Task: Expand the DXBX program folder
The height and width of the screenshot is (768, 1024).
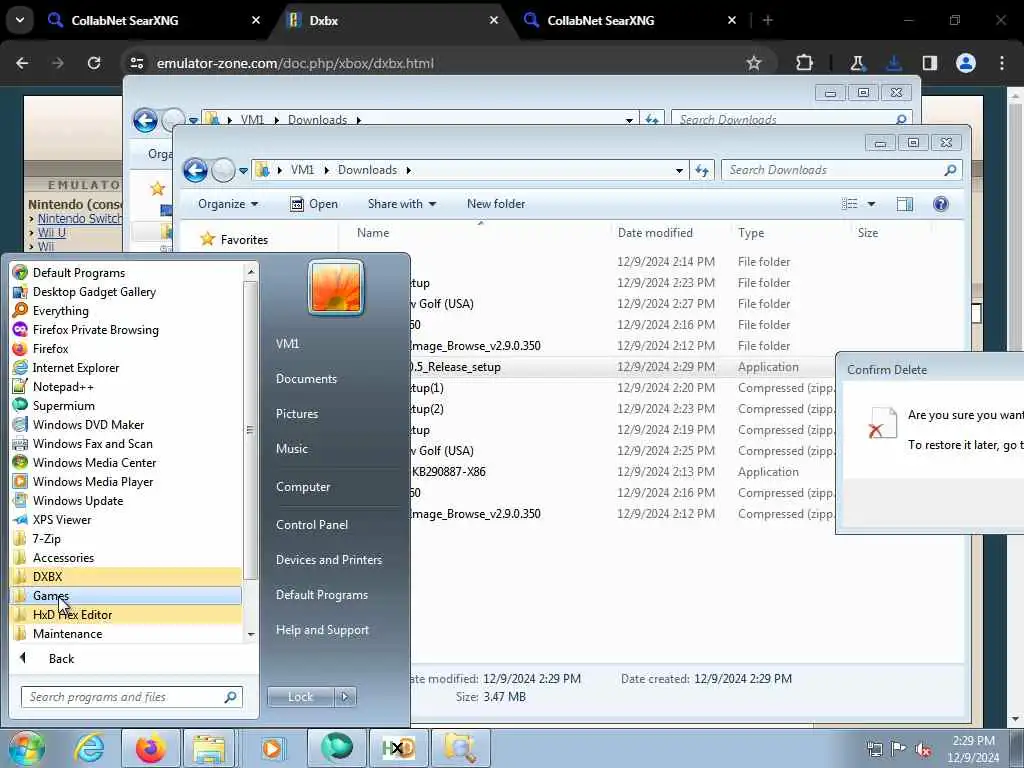Action: [47, 577]
